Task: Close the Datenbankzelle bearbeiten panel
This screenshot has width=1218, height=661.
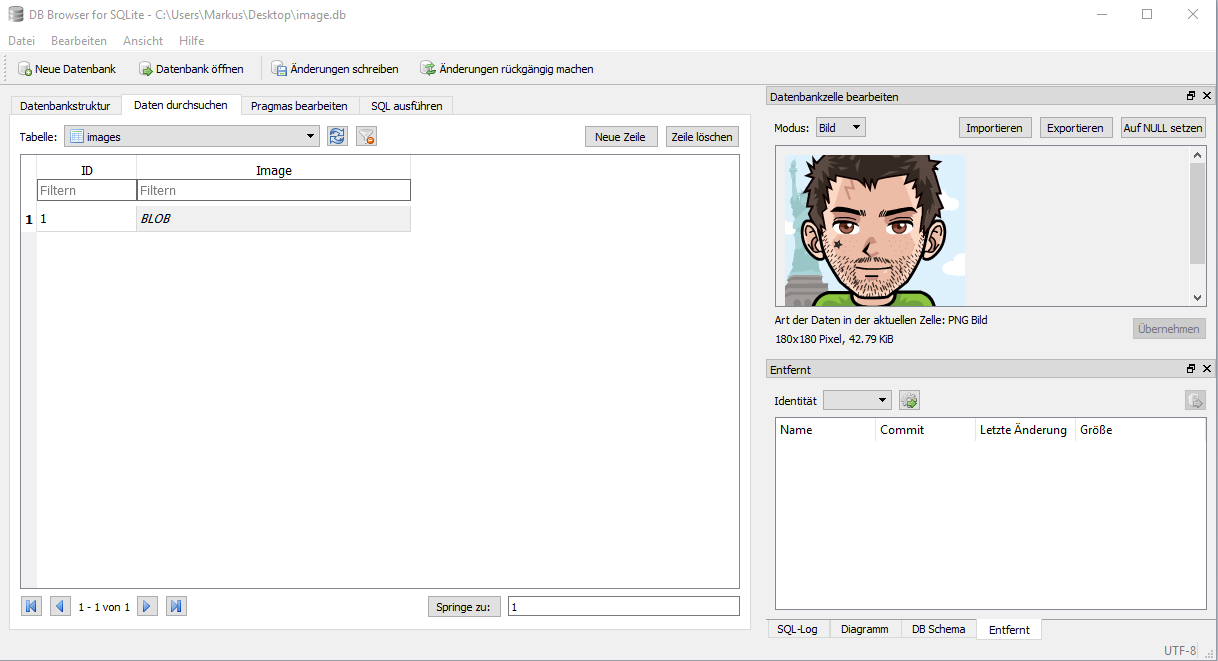Action: tap(1207, 96)
